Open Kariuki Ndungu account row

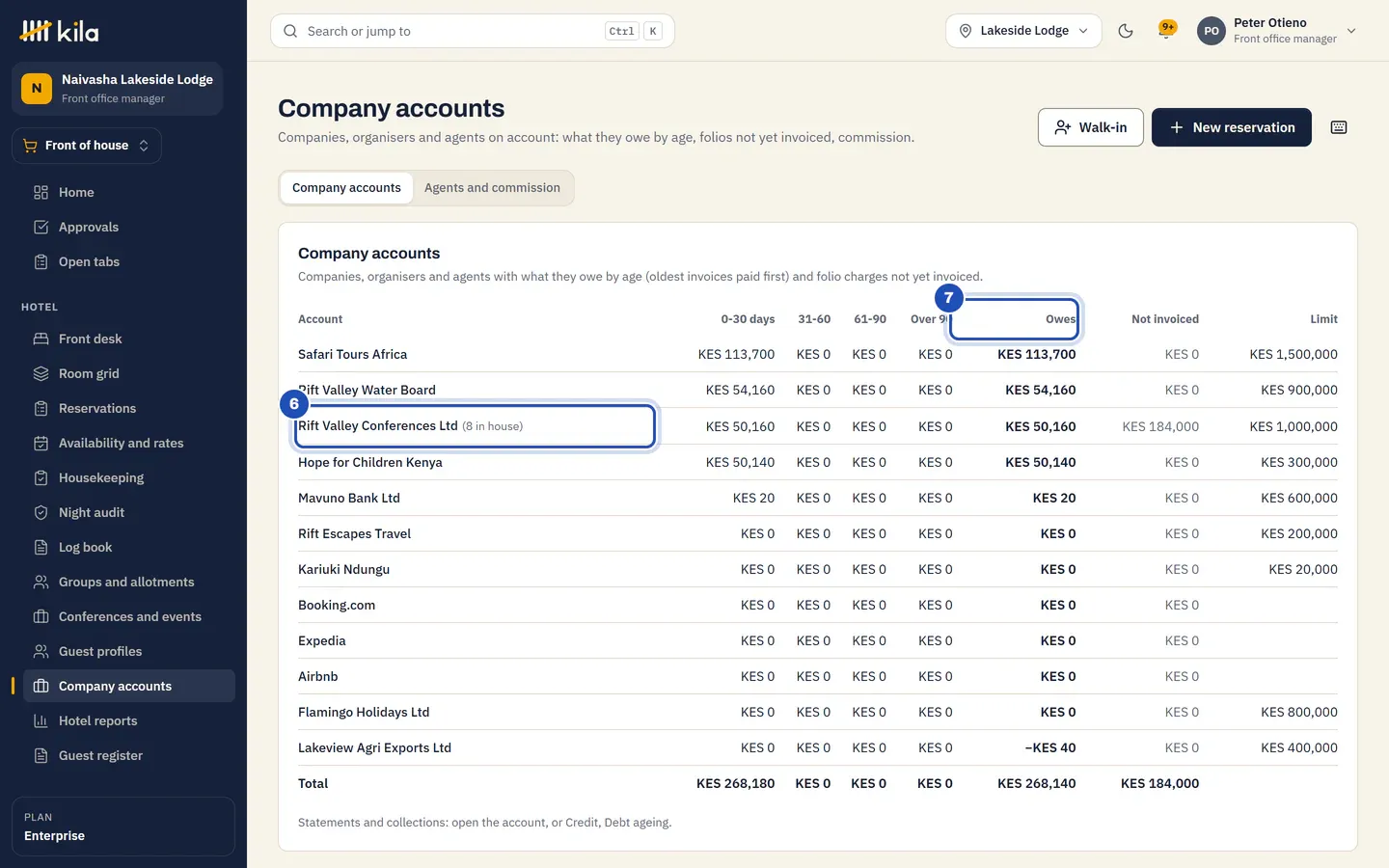point(818,569)
